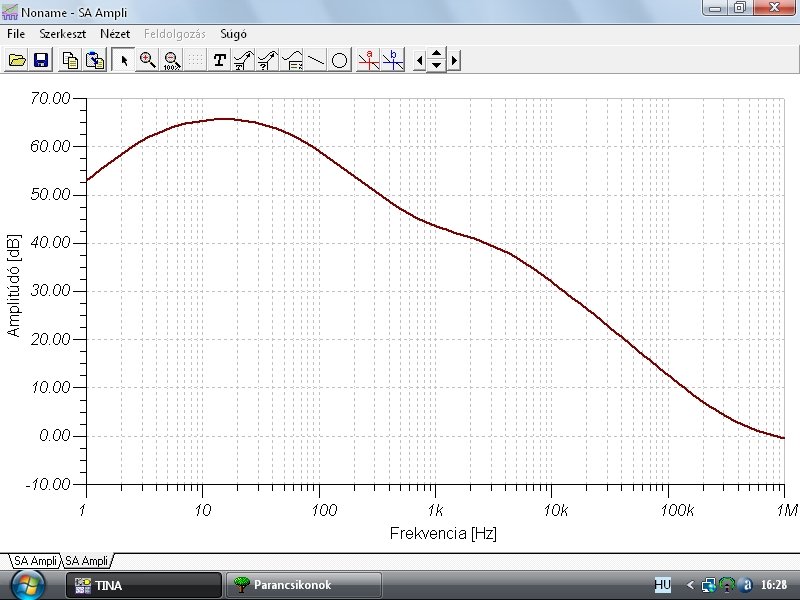800x600 pixels.
Task: Open the Nézet menu
Action: click(x=115, y=34)
